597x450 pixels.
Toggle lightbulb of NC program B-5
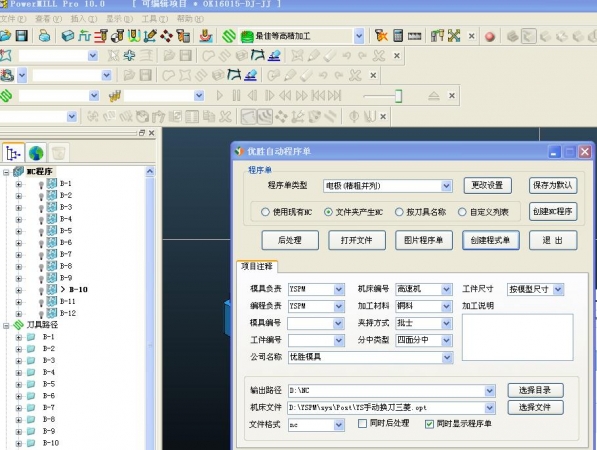point(41,232)
